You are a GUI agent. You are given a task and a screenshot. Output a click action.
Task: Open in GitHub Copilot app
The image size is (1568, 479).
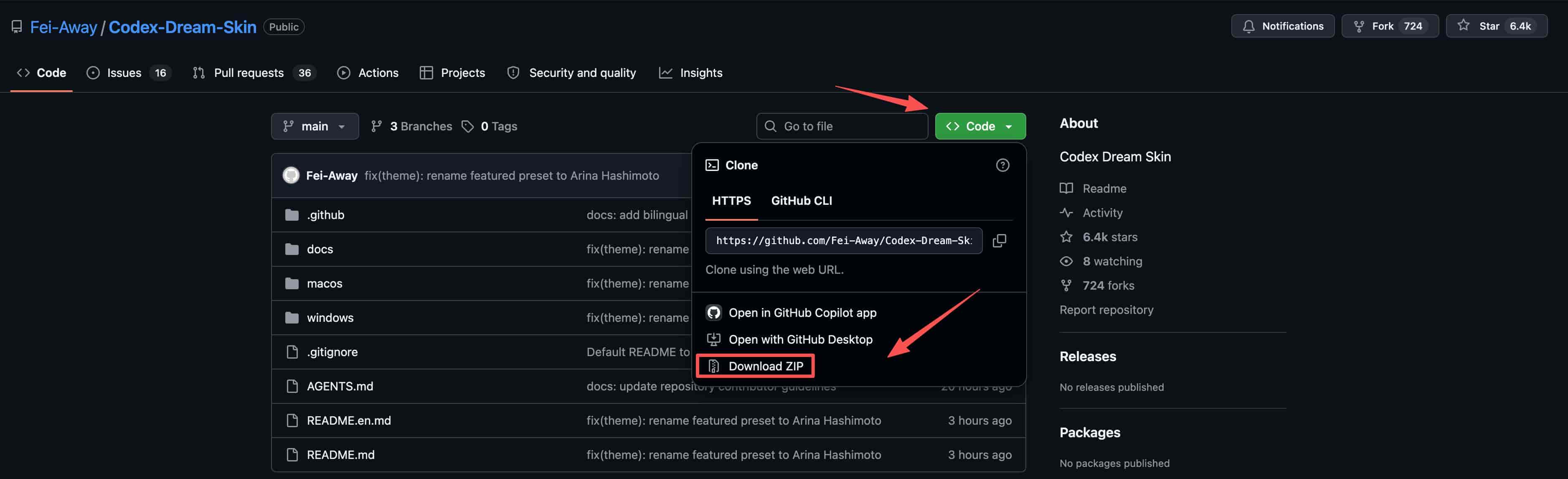click(x=791, y=313)
